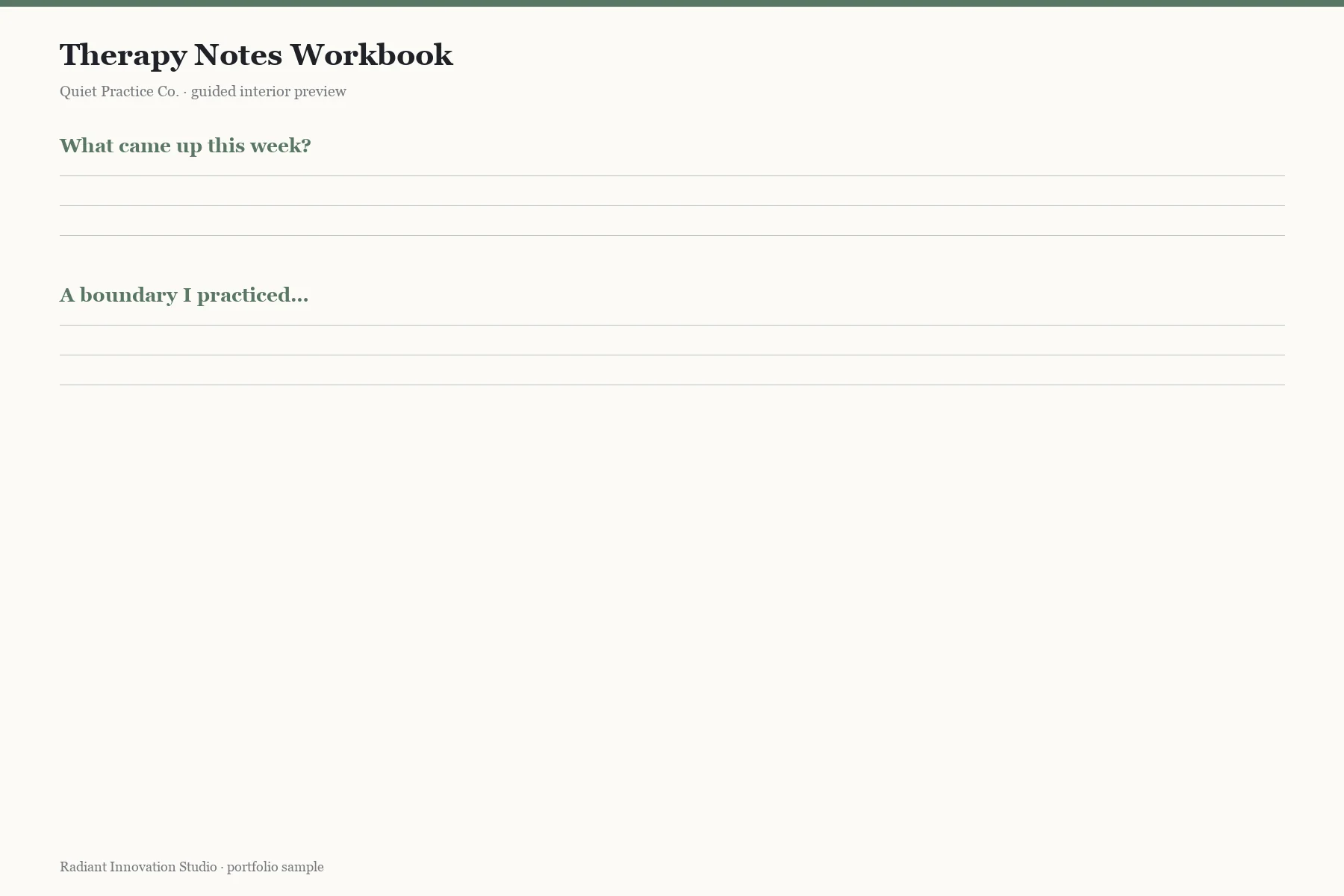
Task: Click first writing line under What came up
Action: (x=672, y=175)
